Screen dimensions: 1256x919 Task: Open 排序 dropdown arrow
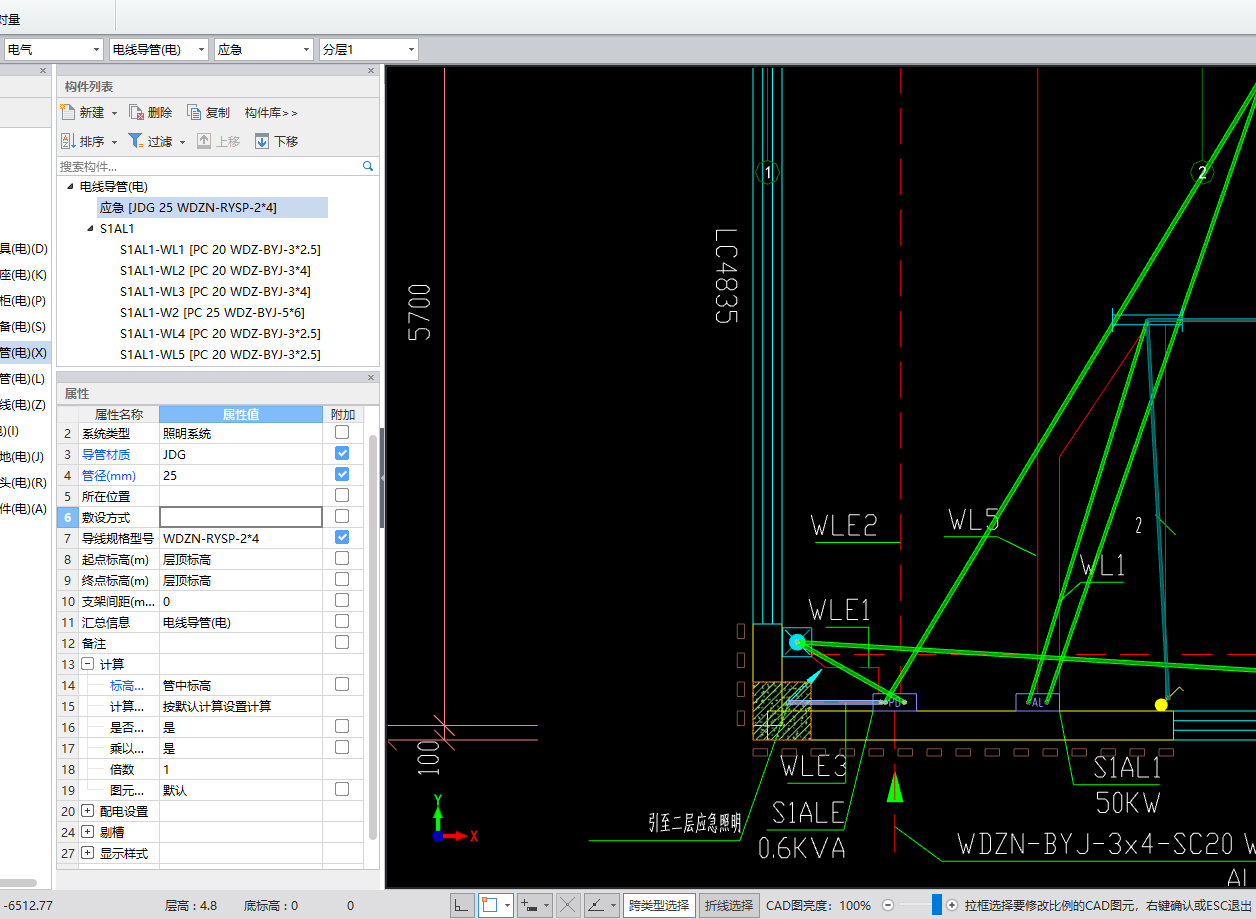(x=114, y=142)
